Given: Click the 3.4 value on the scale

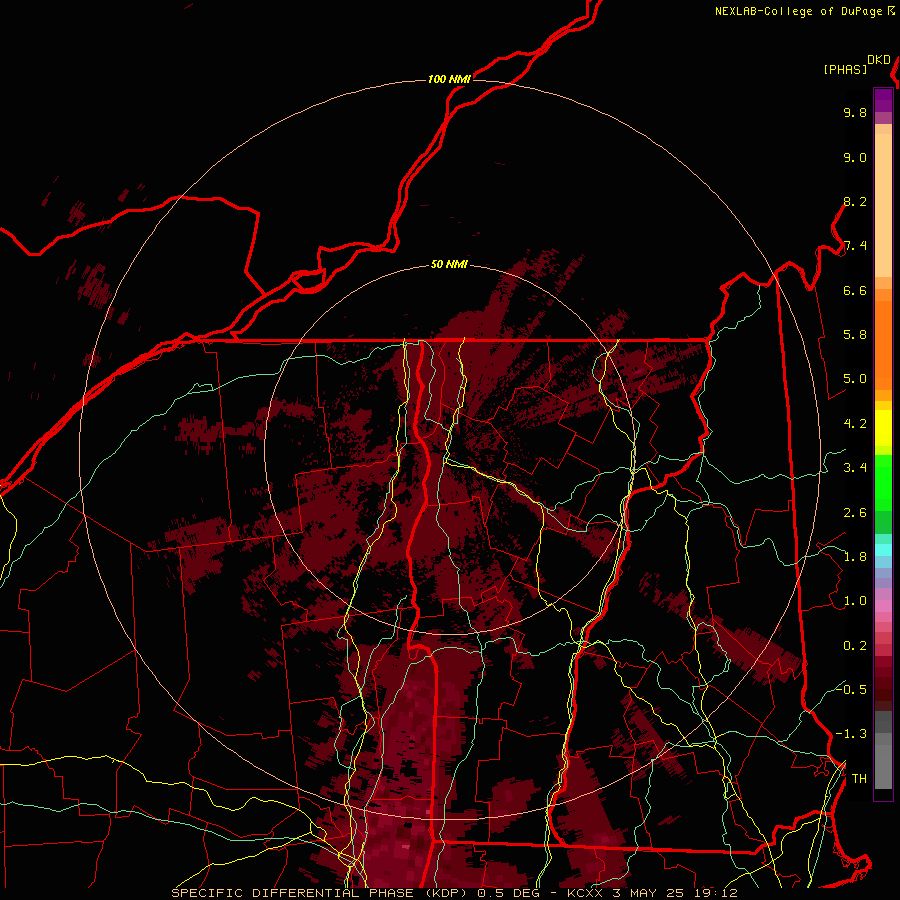Looking at the screenshot, I should (855, 468).
